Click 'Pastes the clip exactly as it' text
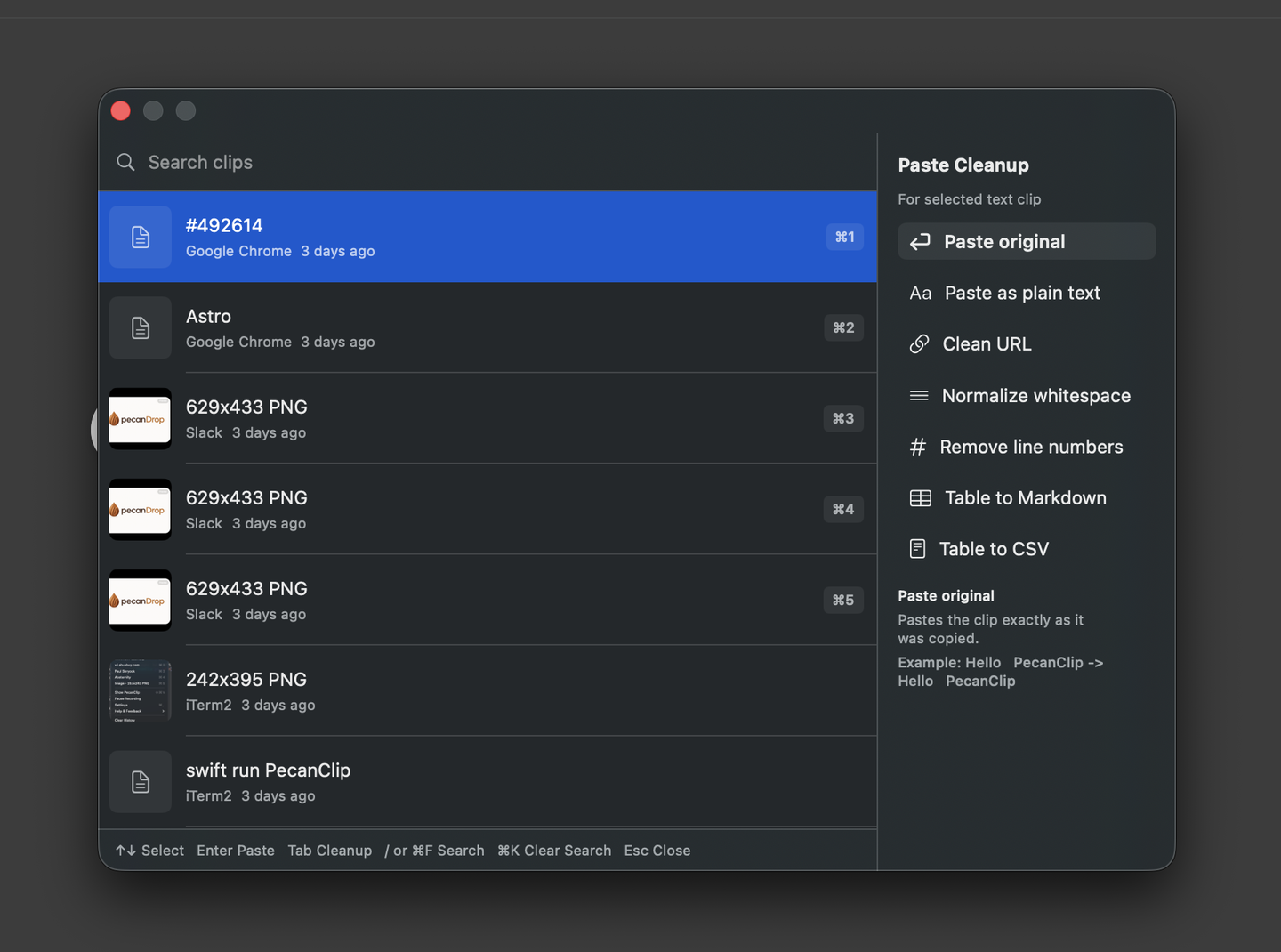The height and width of the screenshot is (952, 1281). coord(990,620)
